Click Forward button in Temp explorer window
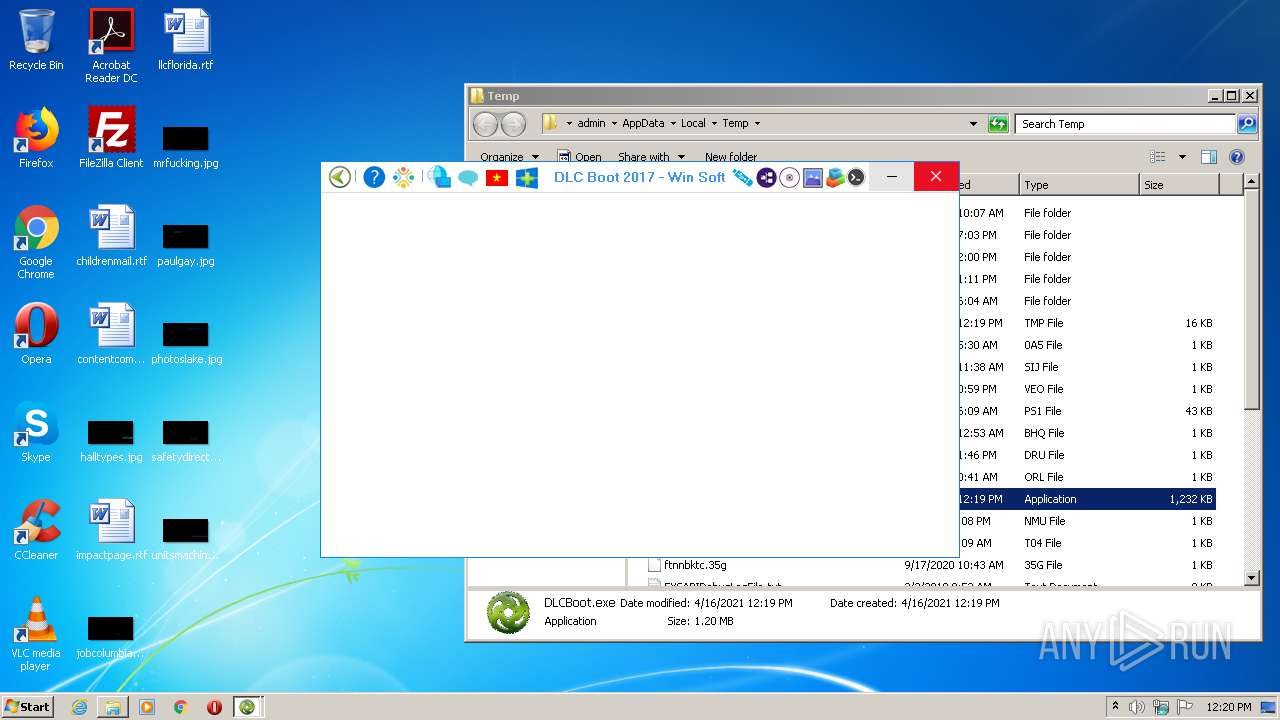The height and width of the screenshot is (720, 1280). (513, 124)
